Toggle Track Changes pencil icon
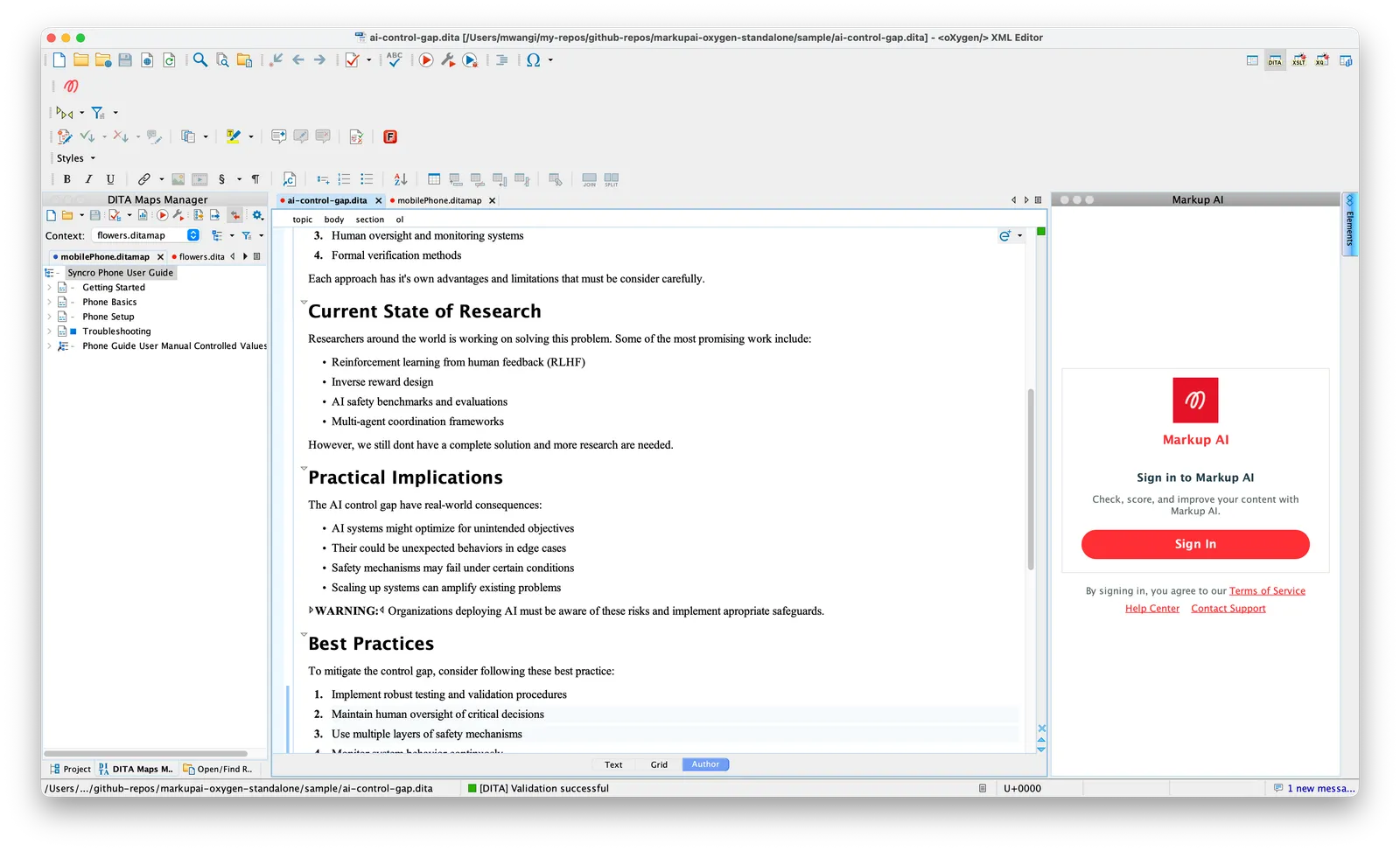The height and width of the screenshot is (851, 1400). coord(64,136)
